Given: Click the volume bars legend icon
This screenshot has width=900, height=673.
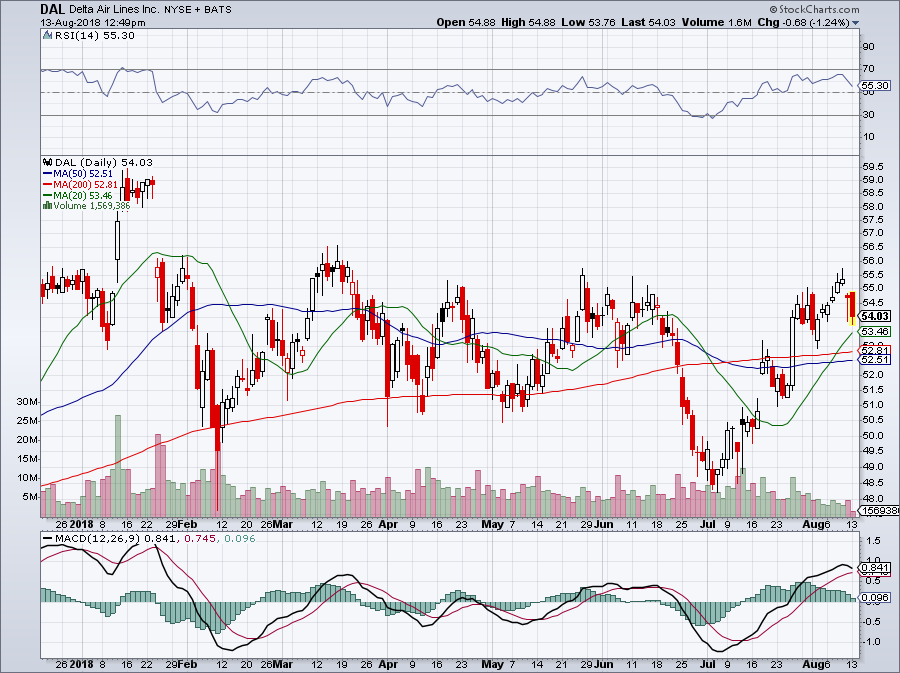Looking at the screenshot, I should [x=48, y=205].
